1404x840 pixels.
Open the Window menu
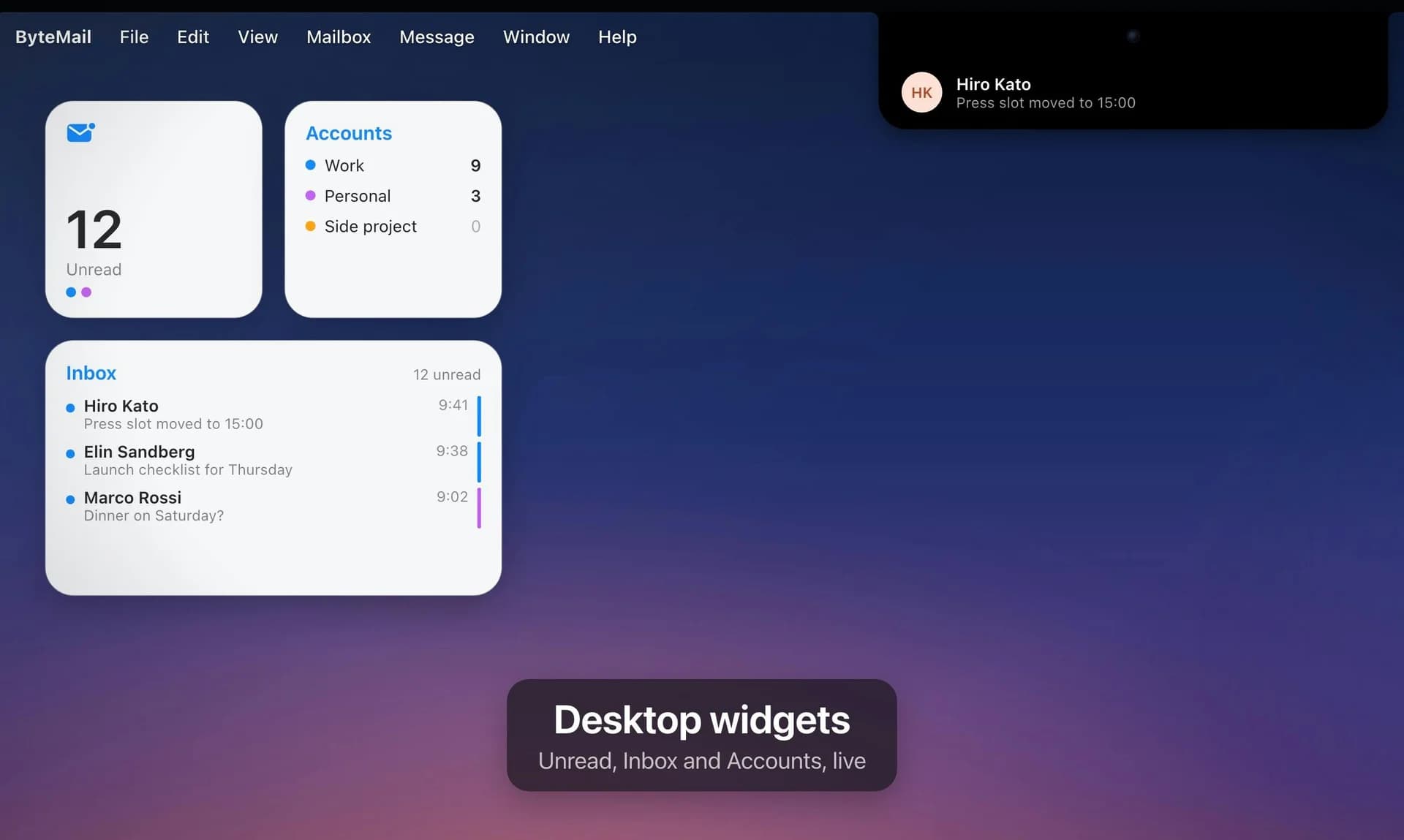coord(536,37)
